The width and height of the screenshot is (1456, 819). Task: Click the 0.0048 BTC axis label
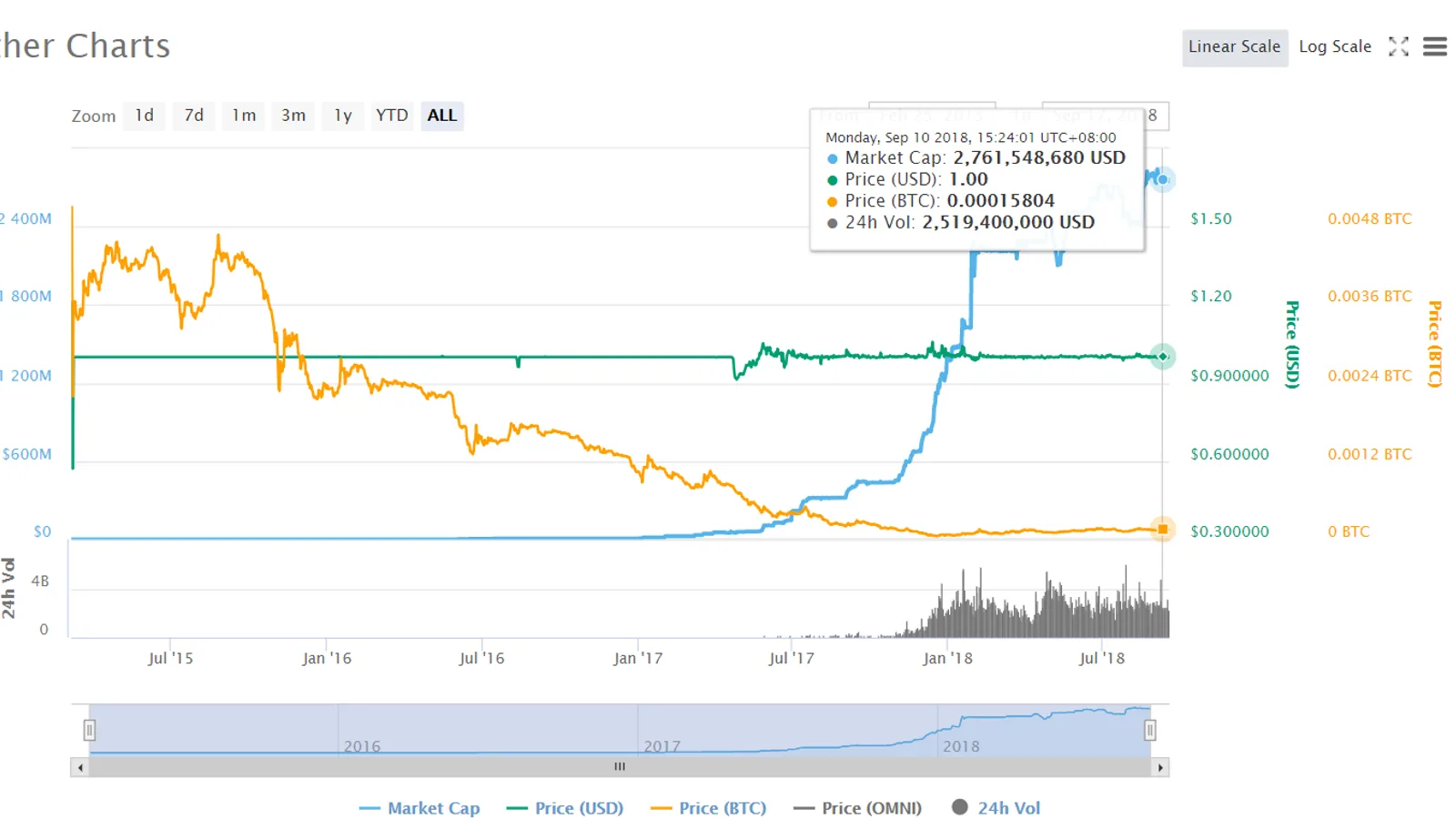click(x=1370, y=218)
